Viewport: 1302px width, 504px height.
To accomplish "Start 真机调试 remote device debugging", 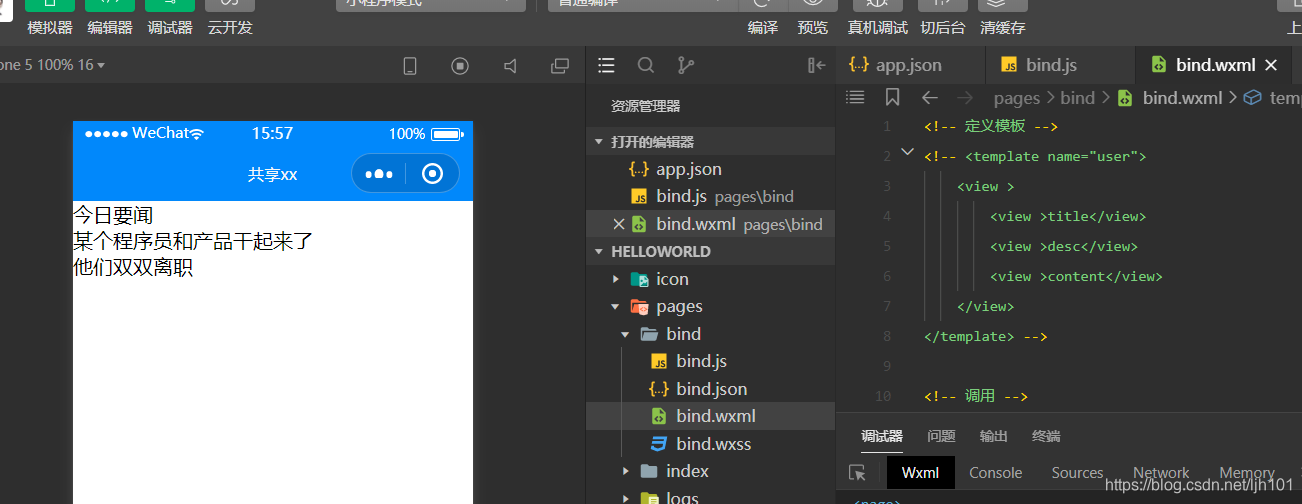I will pos(878,27).
